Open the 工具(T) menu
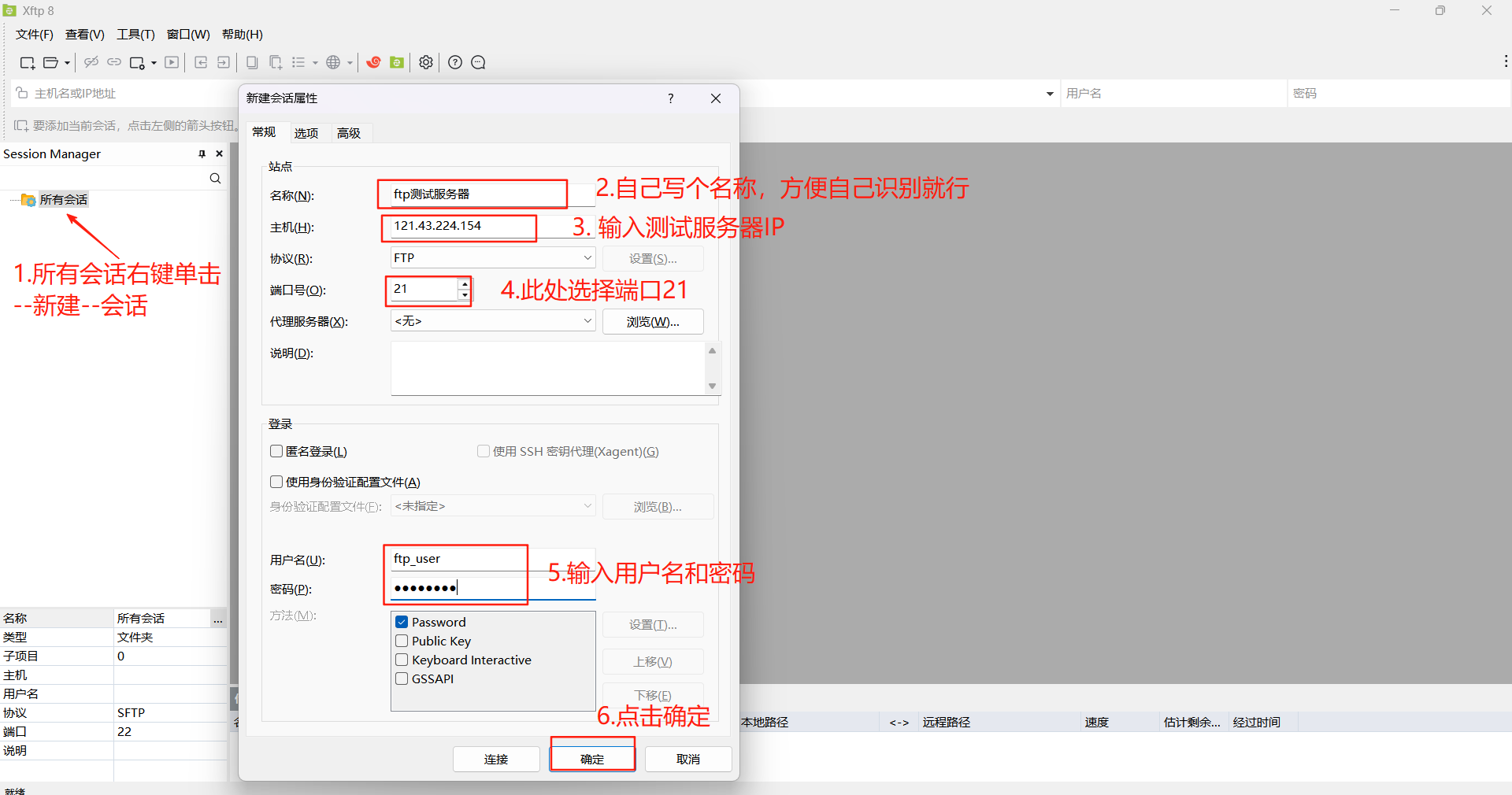1512x795 pixels. (x=135, y=35)
